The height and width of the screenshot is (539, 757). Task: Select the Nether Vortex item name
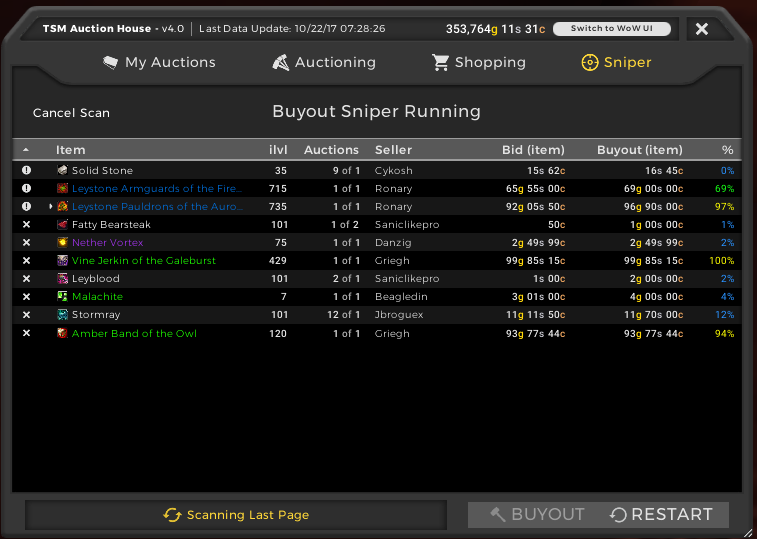click(x=107, y=242)
